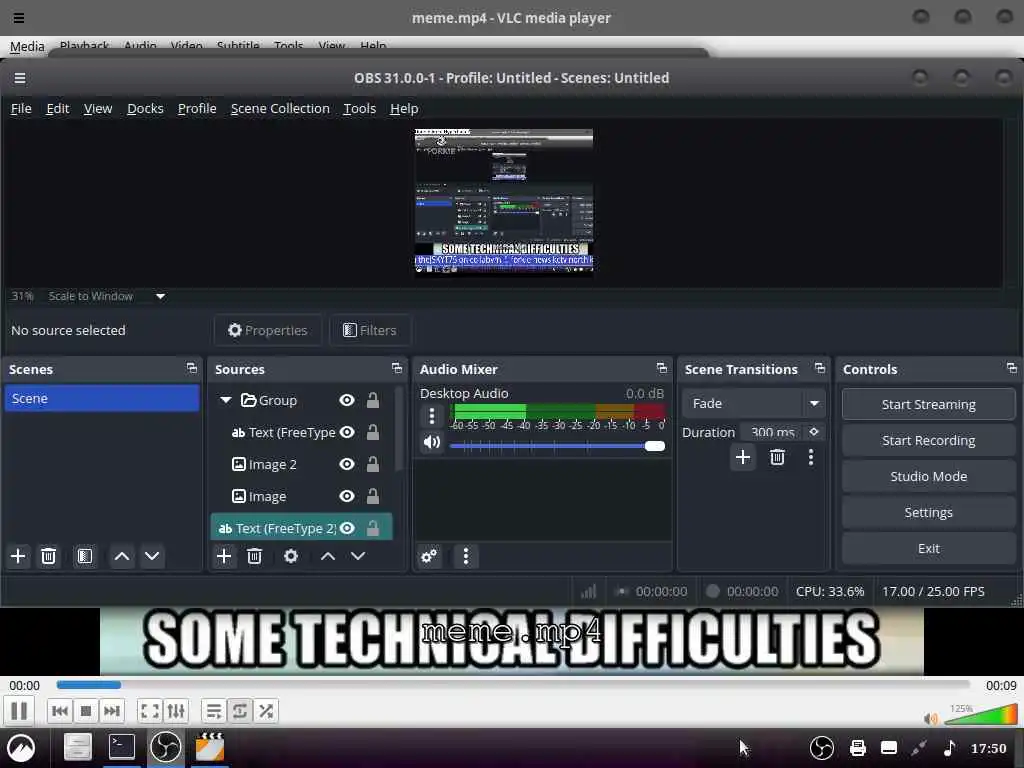
Task: Open the File menu in OBS
Action: 21,108
